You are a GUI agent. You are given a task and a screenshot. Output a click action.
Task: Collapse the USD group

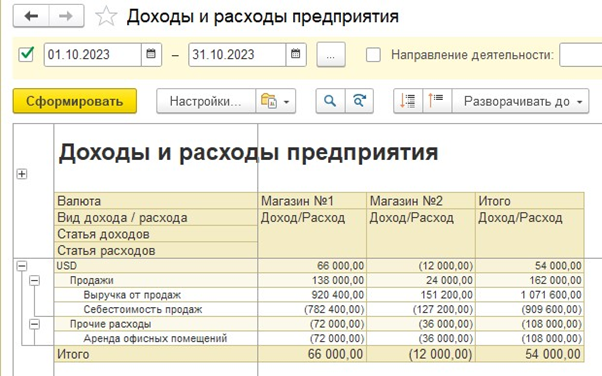22,266
